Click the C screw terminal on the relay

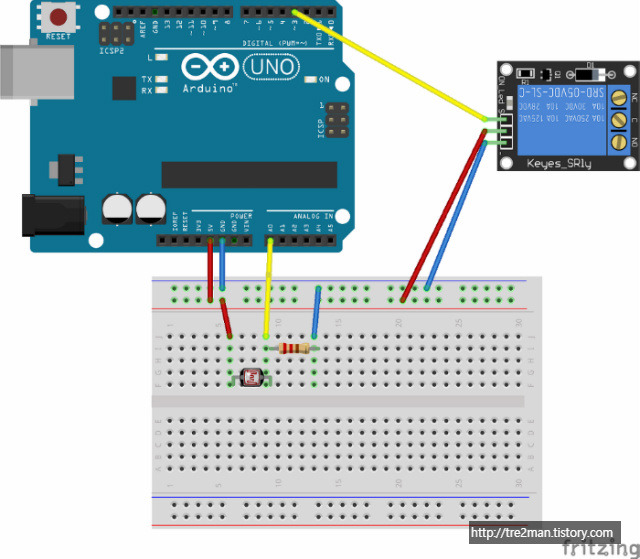[619, 120]
